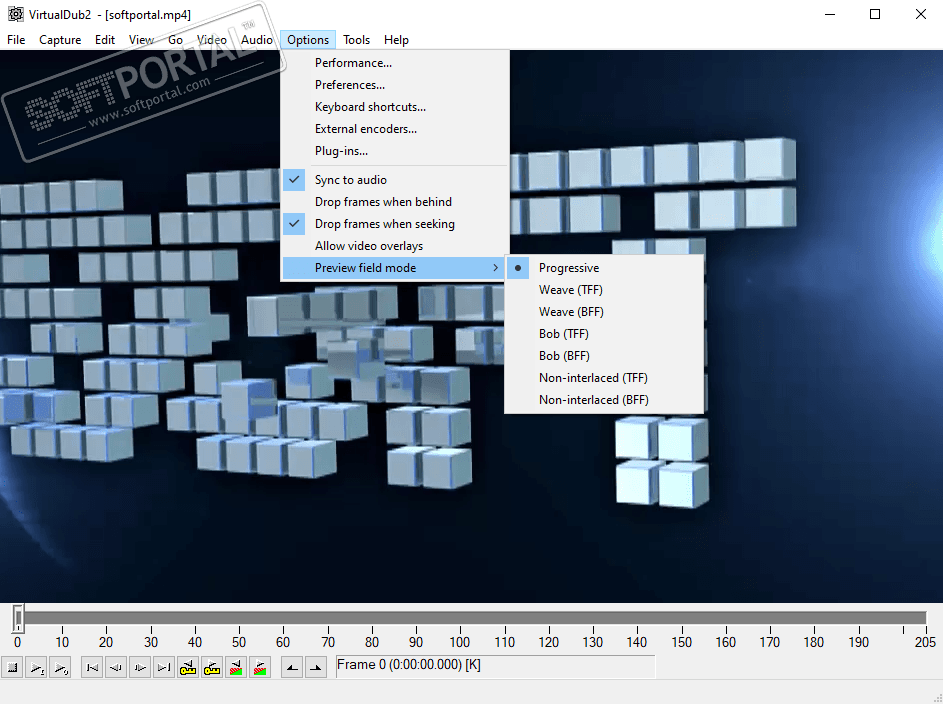The height and width of the screenshot is (704, 943).
Task: Open the Edit menu
Action: [x=105, y=40]
